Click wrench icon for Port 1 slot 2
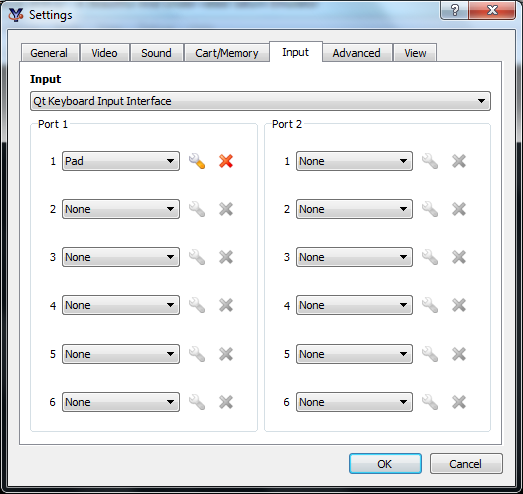The image size is (523, 494). [x=197, y=209]
